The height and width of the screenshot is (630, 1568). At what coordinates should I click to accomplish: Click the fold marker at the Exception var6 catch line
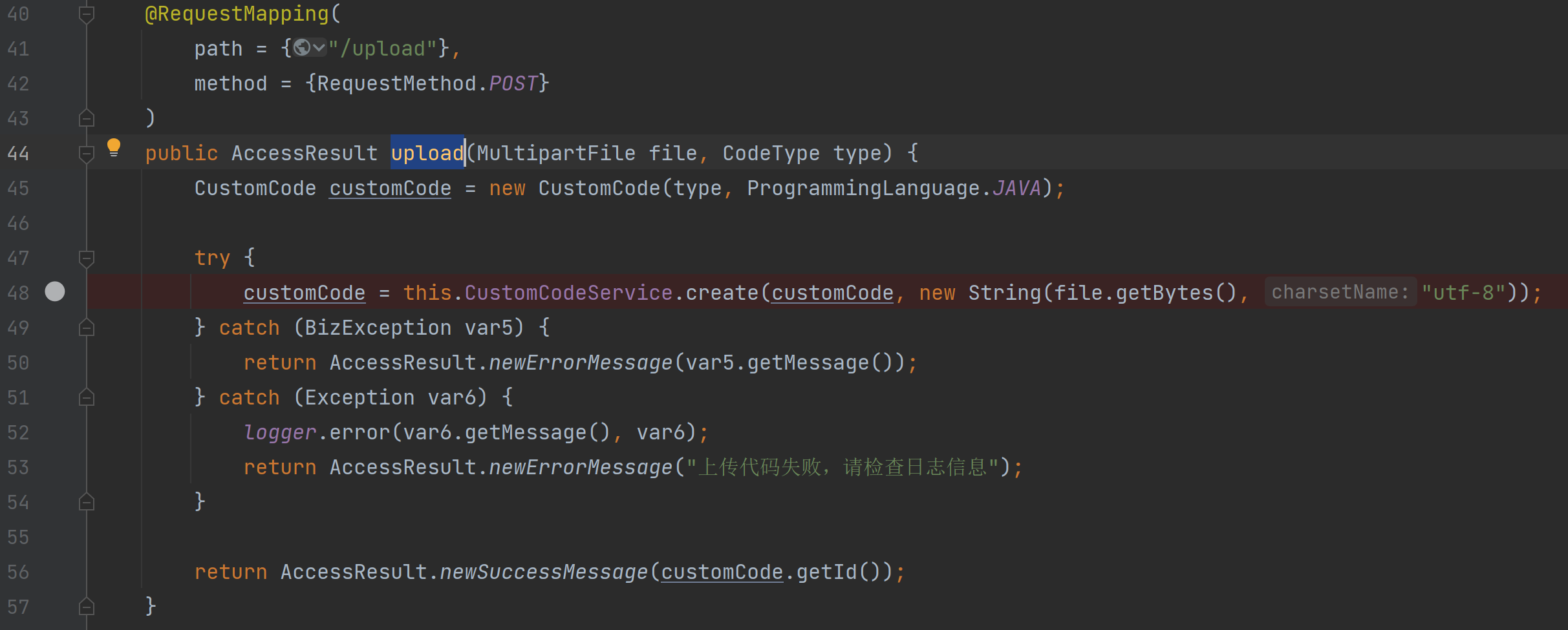(86, 398)
